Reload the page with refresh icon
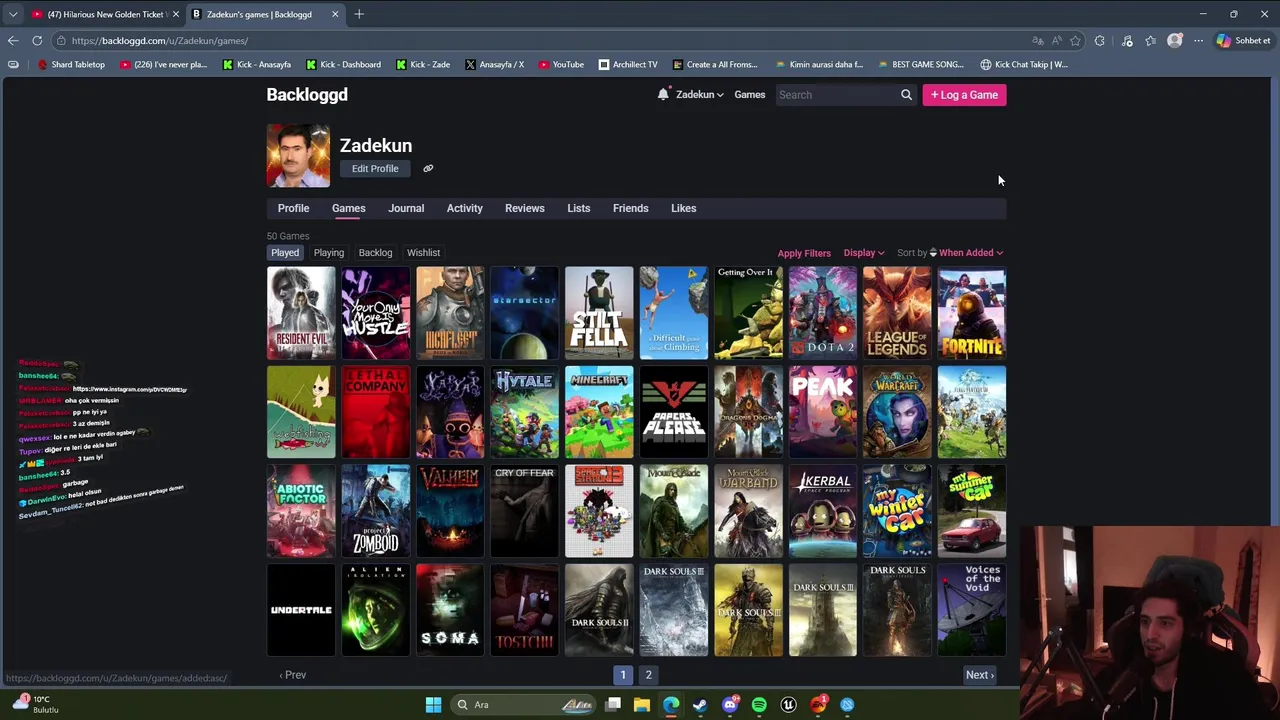 [x=37, y=41]
